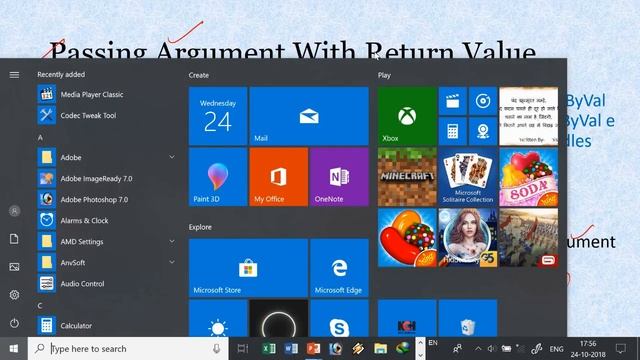The image size is (640, 360).
Task: Open Pictures from Start sidebar
Action: click(x=14, y=267)
